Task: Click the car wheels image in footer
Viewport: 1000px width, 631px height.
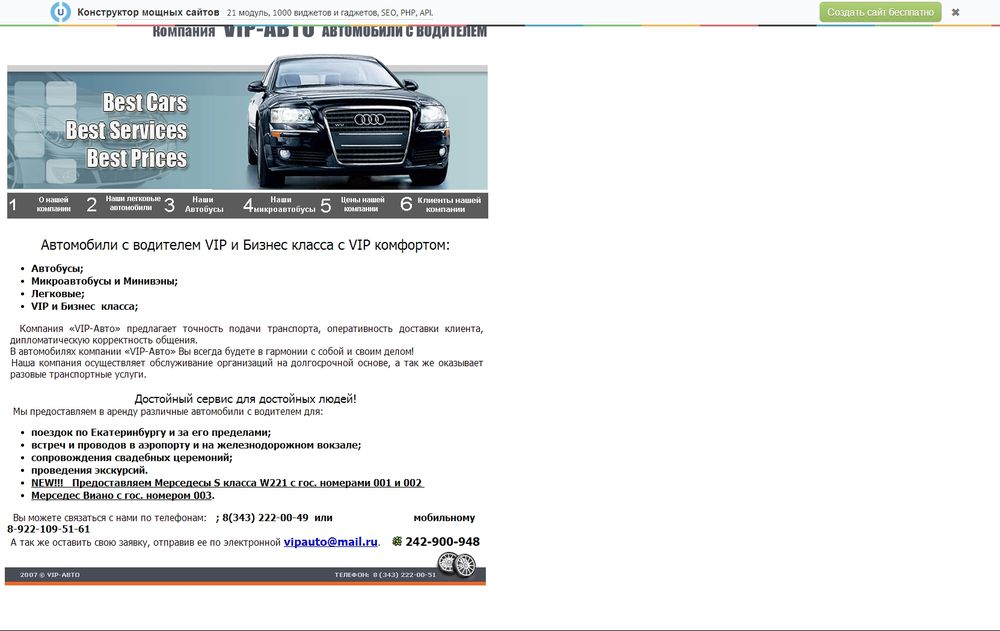Action: point(457,564)
